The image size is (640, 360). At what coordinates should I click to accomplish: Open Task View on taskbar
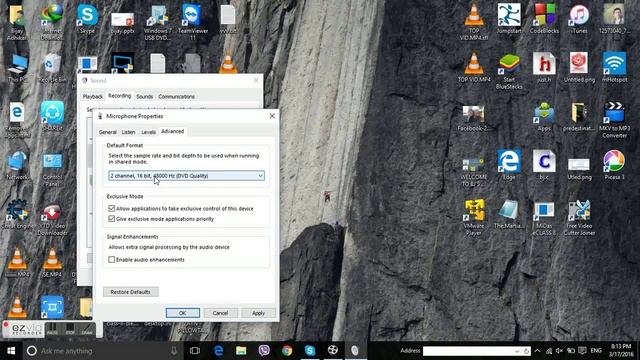tap(195, 350)
